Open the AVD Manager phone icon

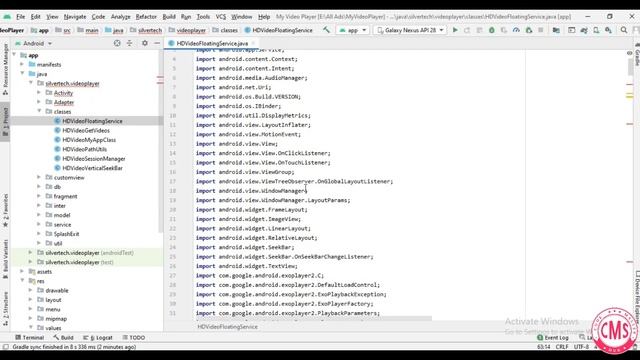click(x=596, y=30)
